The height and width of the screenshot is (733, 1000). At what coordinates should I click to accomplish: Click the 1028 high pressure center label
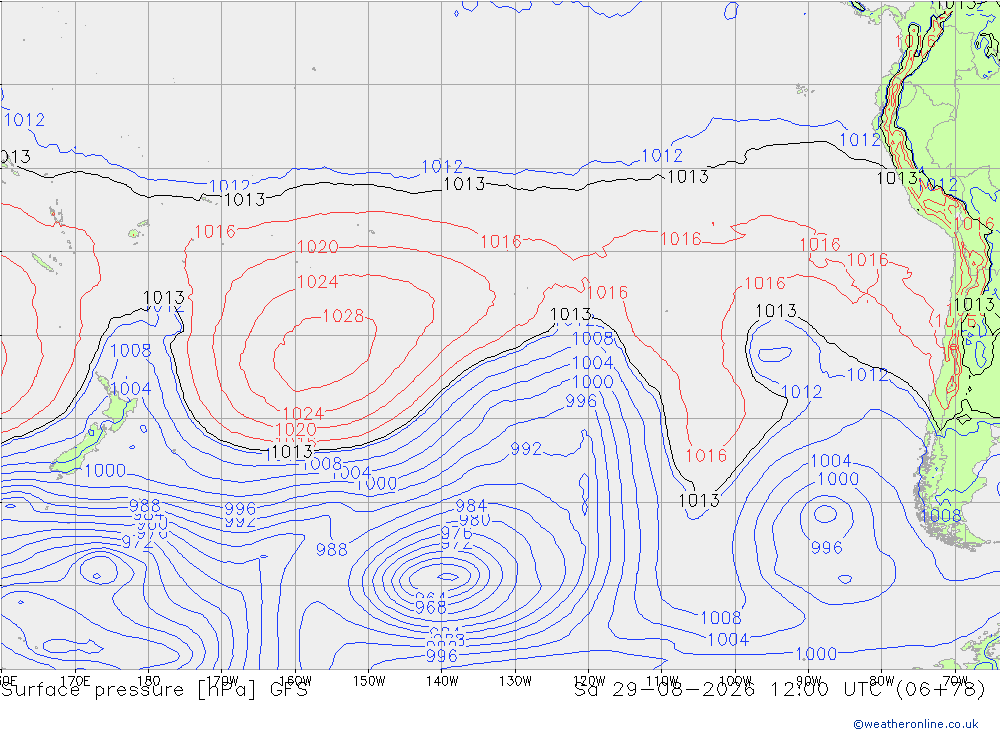(x=343, y=316)
